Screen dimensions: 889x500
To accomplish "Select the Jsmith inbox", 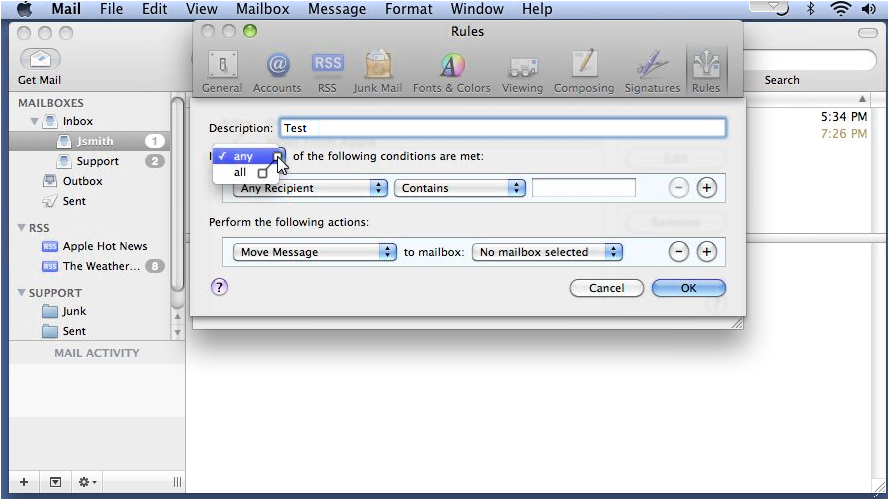I will coord(91,141).
